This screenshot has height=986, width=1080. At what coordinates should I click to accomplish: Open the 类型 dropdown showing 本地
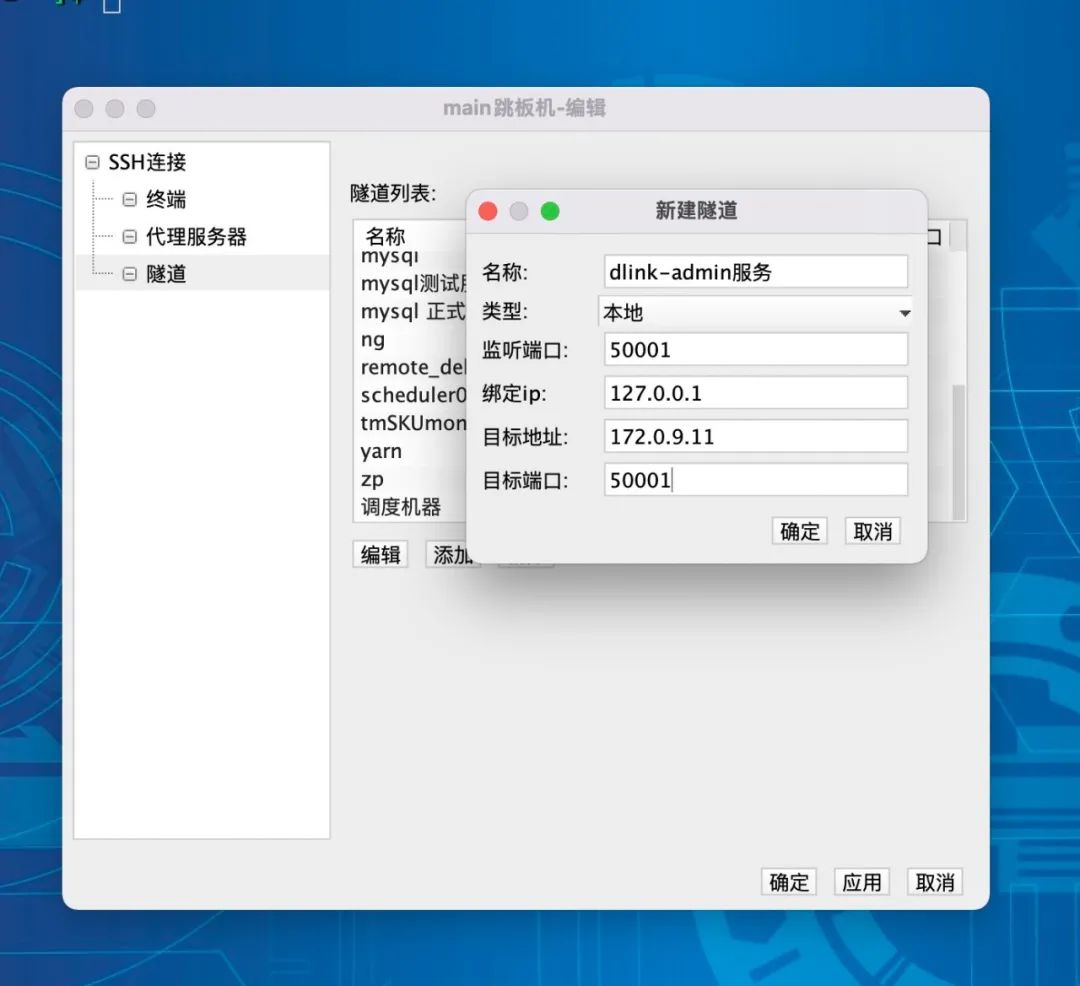tap(756, 313)
